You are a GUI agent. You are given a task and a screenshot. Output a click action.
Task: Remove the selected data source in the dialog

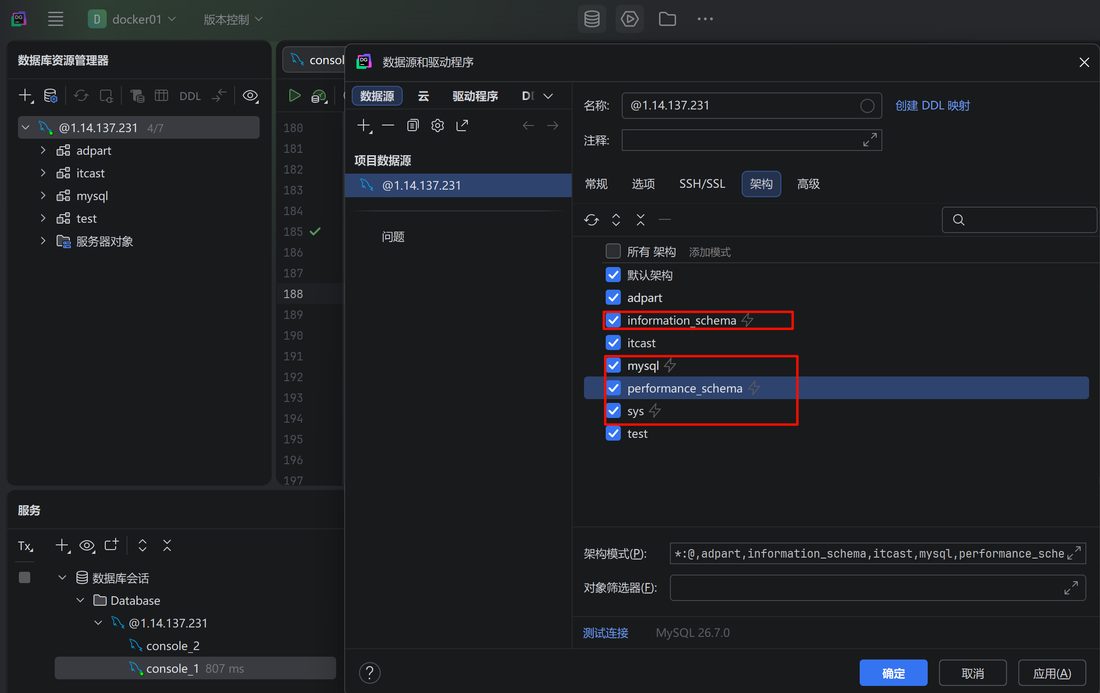point(388,126)
